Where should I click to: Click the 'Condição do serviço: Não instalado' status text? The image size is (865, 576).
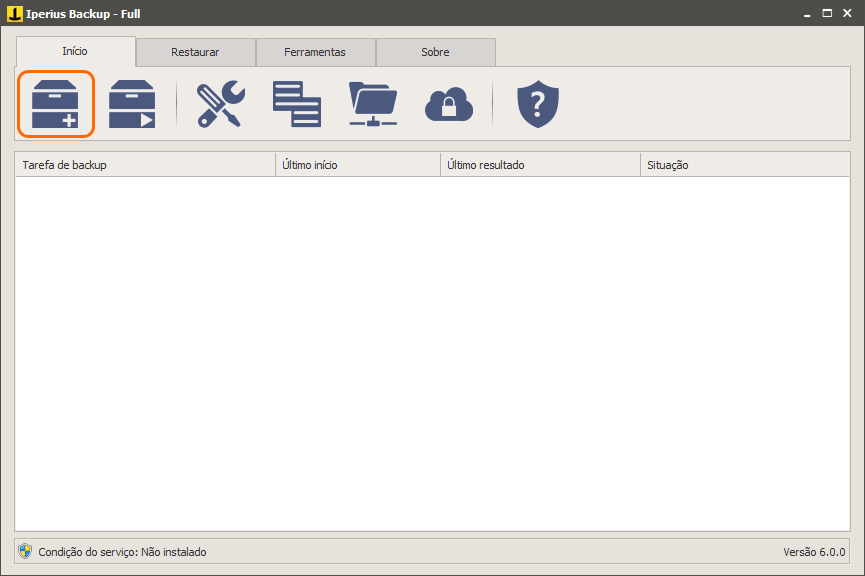[122, 552]
